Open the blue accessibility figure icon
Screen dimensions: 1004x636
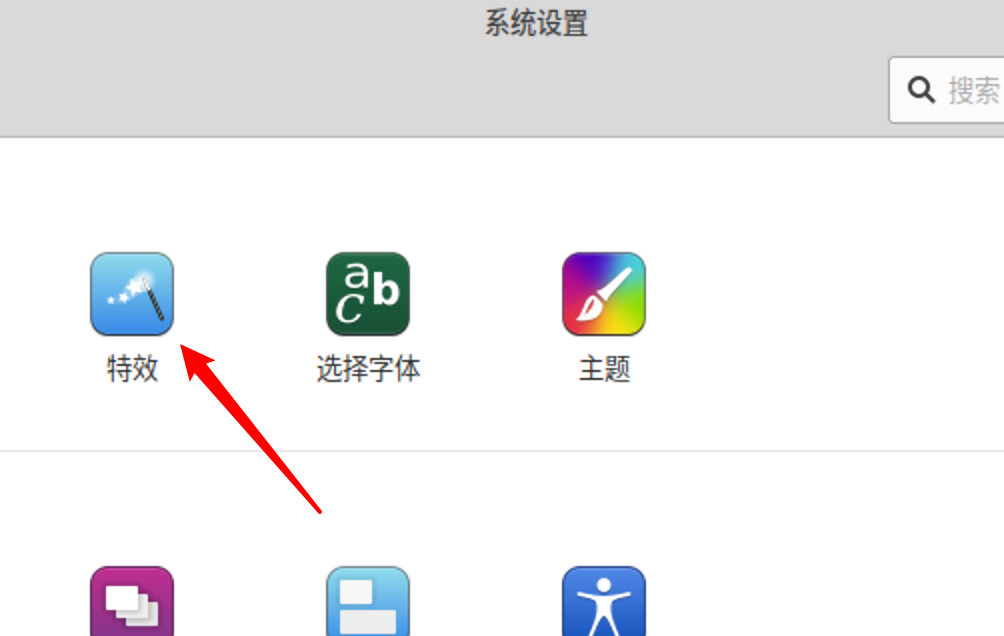pyautogui.click(x=604, y=601)
